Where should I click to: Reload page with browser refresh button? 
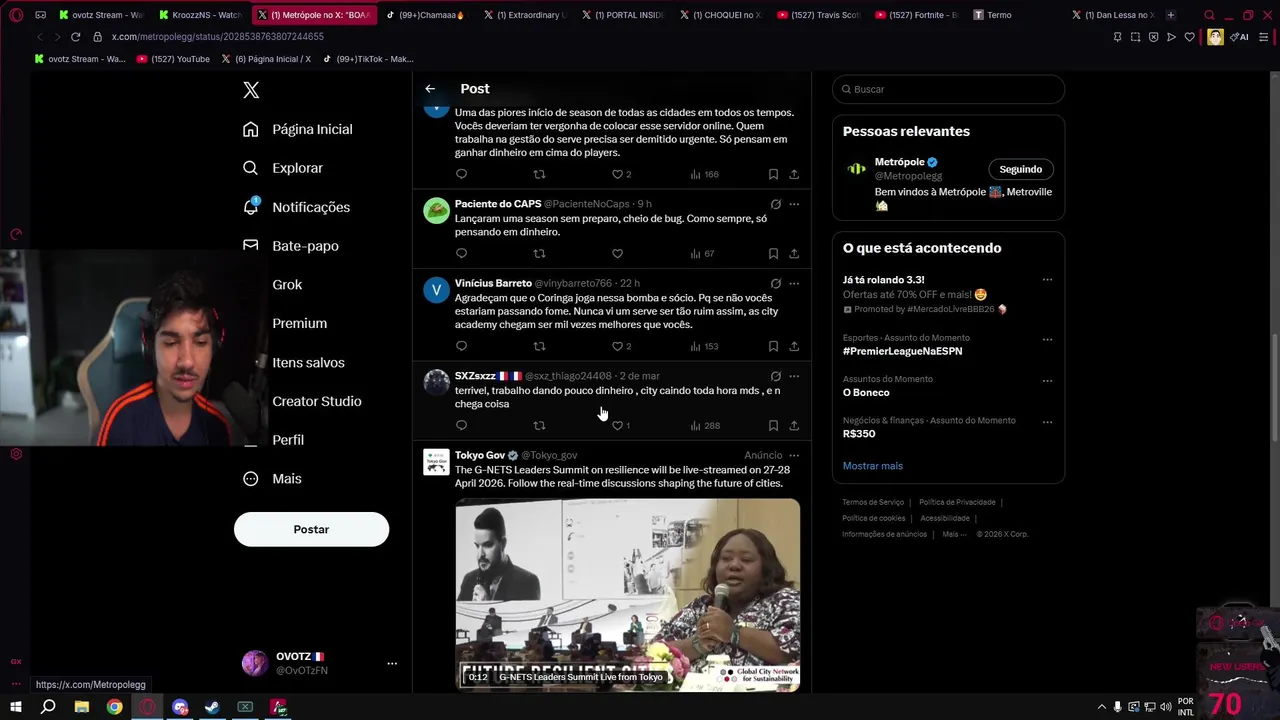[x=75, y=37]
